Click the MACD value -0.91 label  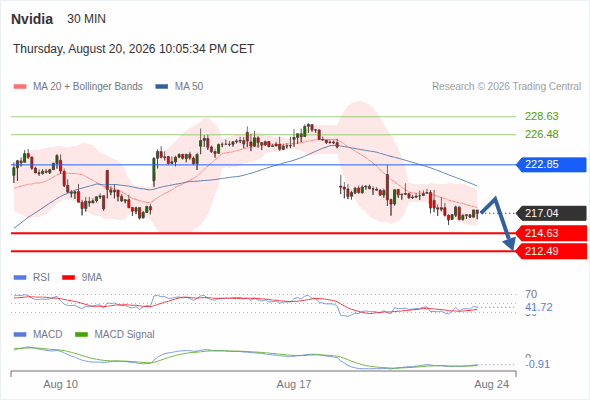537,364
